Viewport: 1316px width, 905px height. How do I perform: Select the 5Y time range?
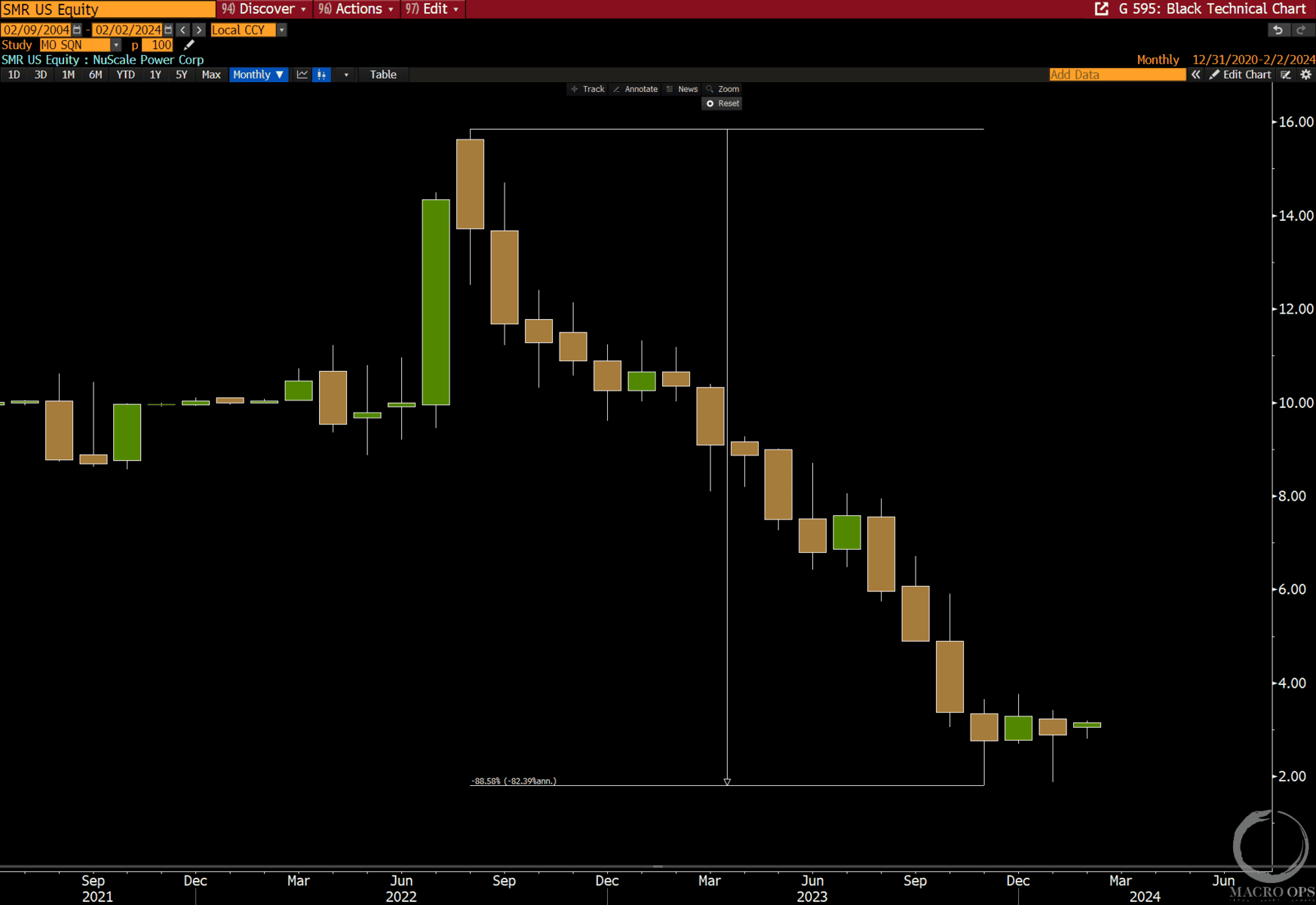coord(181,75)
